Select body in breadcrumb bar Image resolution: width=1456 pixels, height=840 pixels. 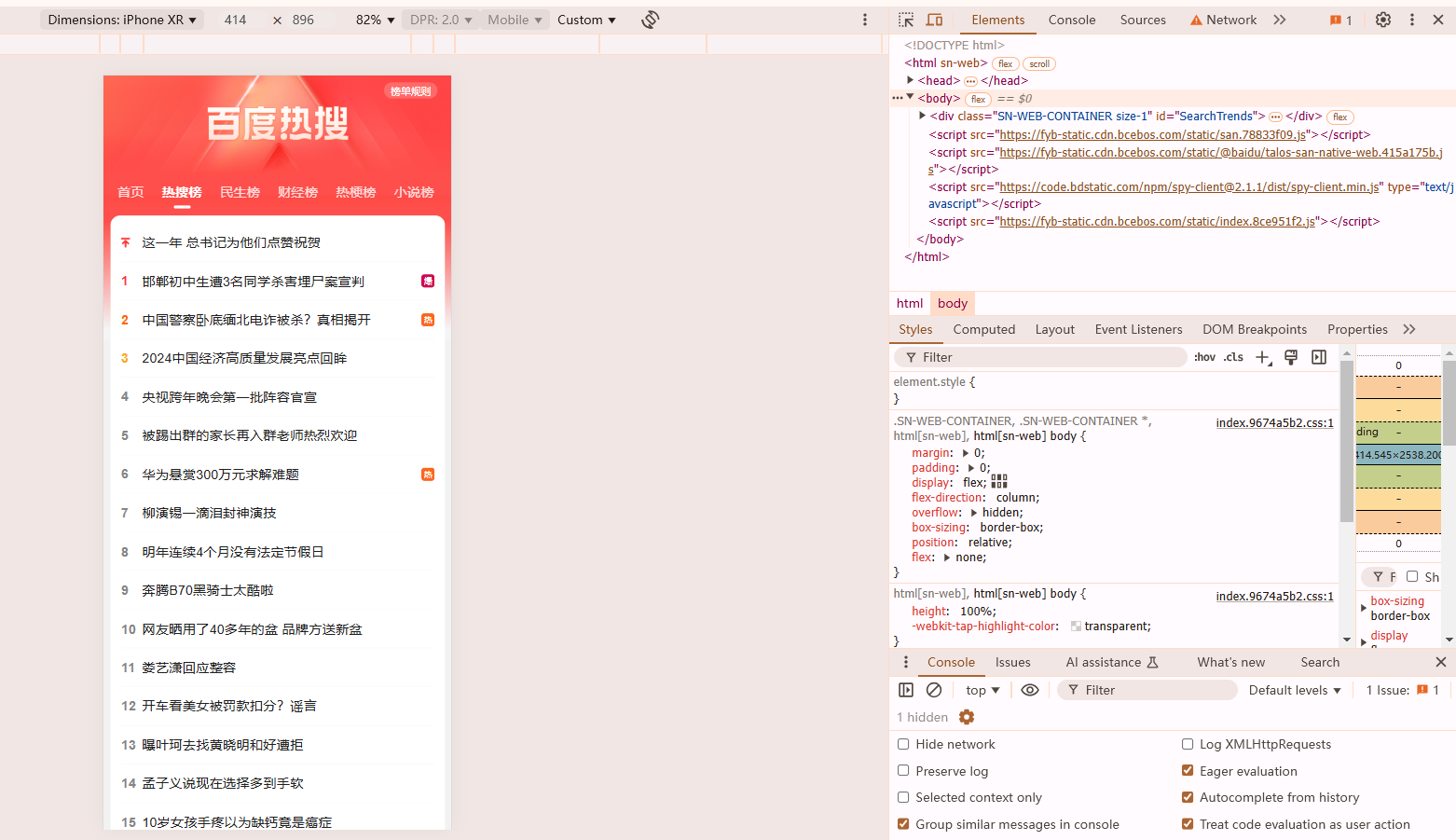(x=953, y=303)
